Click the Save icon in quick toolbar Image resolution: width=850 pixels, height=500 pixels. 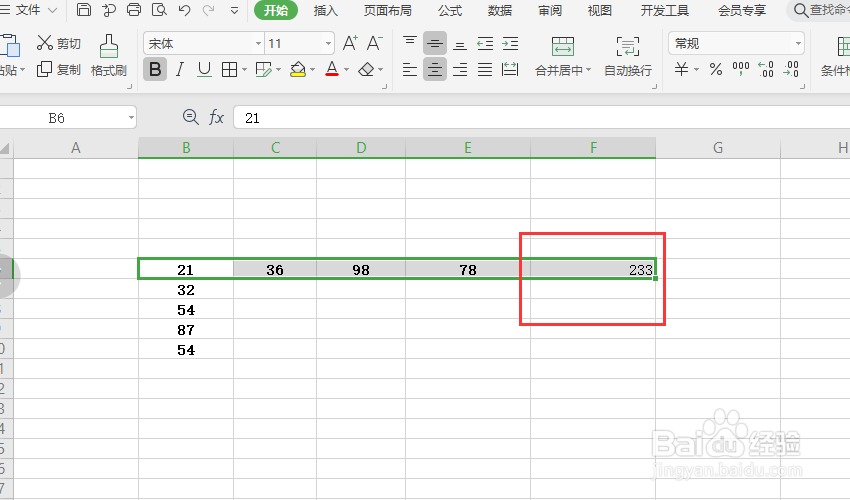click(x=83, y=9)
